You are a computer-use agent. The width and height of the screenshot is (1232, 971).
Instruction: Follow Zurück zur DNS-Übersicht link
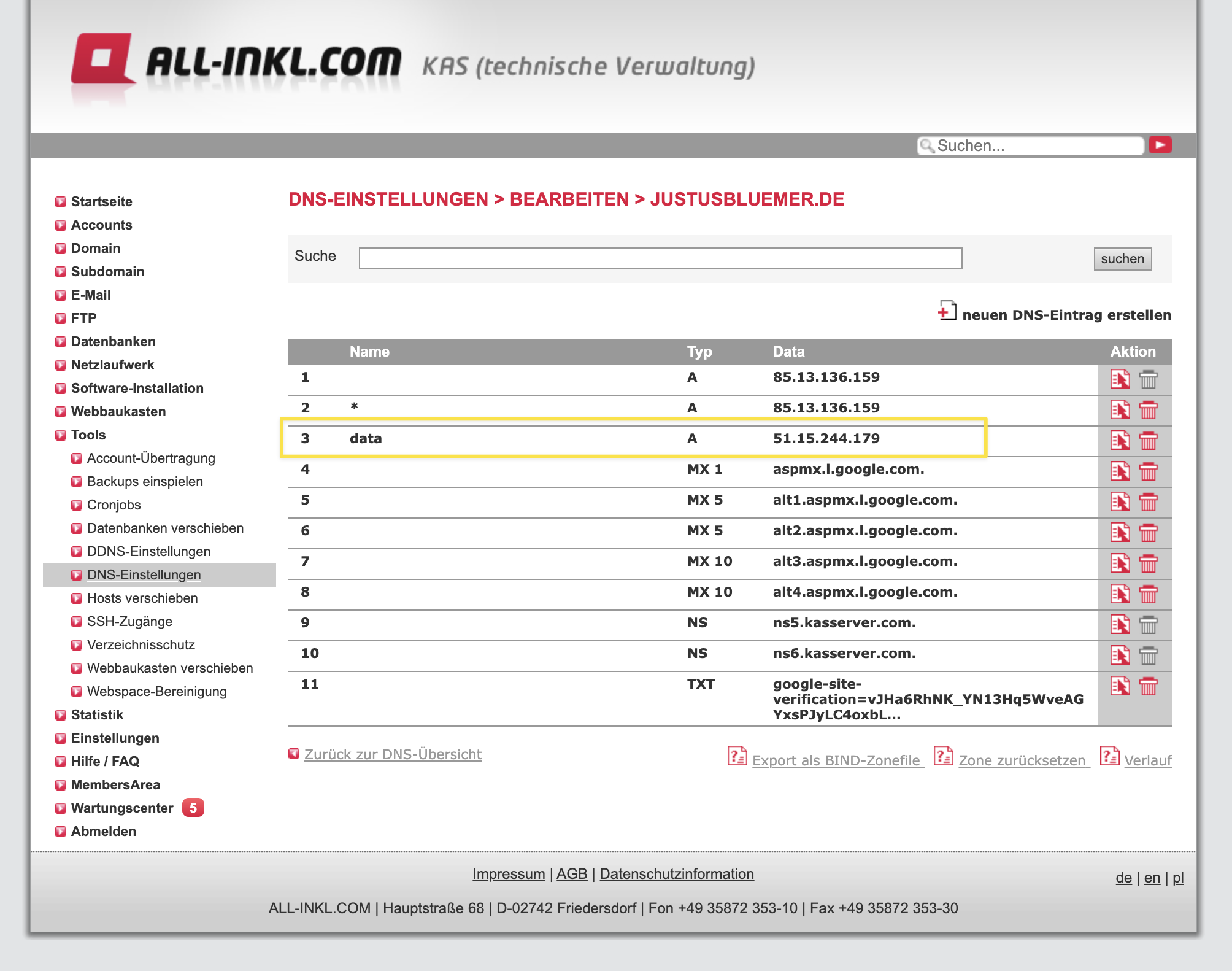click(x=393, y=754)
